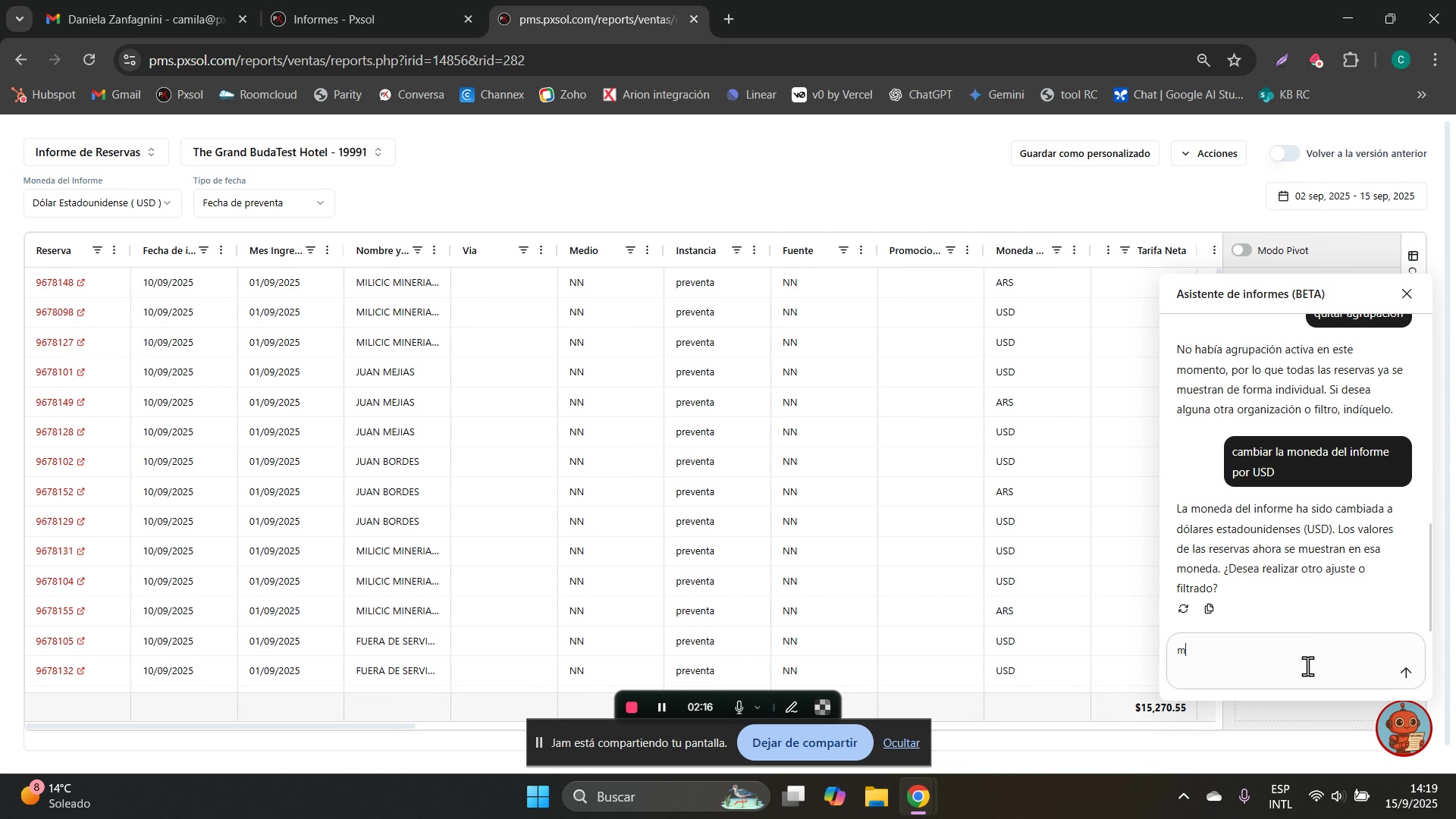Open the Copilot taskbar icon
This screenshot has height=819, width=1456.
(835, 796)
